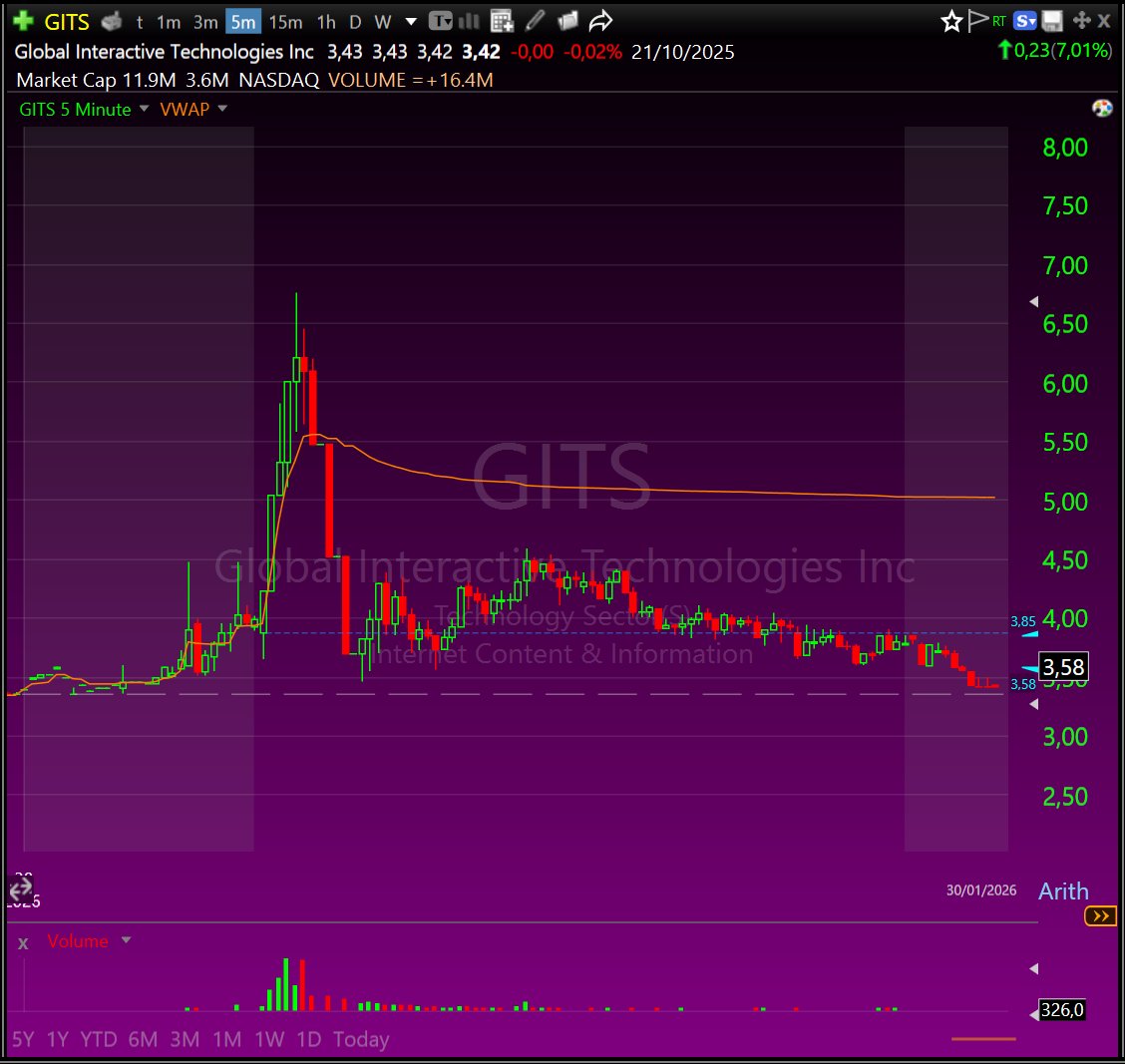Viewport: 1125px width, 1064px height.
Task: Expand the GITS 5 Minute dropdown arrow
Action: [x=144, y=109]
